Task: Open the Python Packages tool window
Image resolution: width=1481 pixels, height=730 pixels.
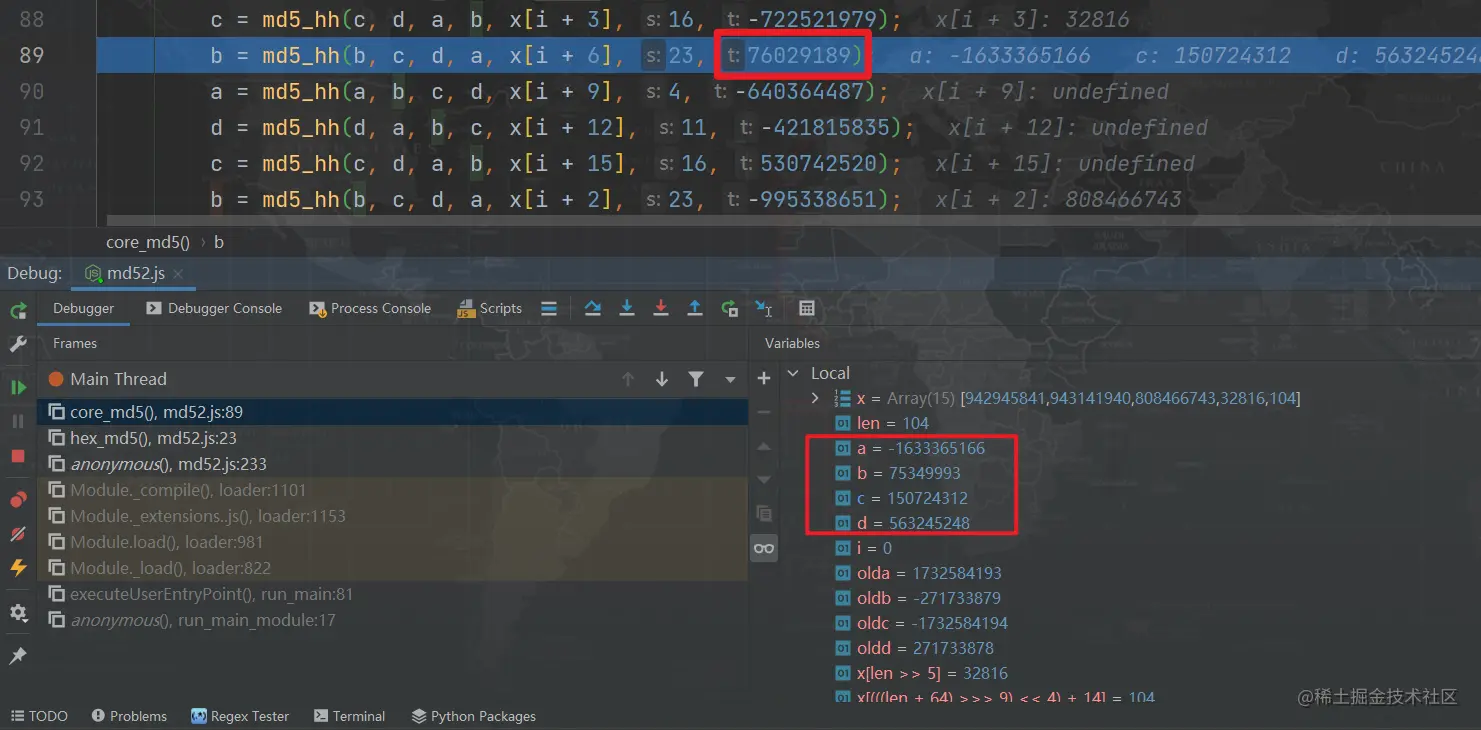Action: [473, 716]
